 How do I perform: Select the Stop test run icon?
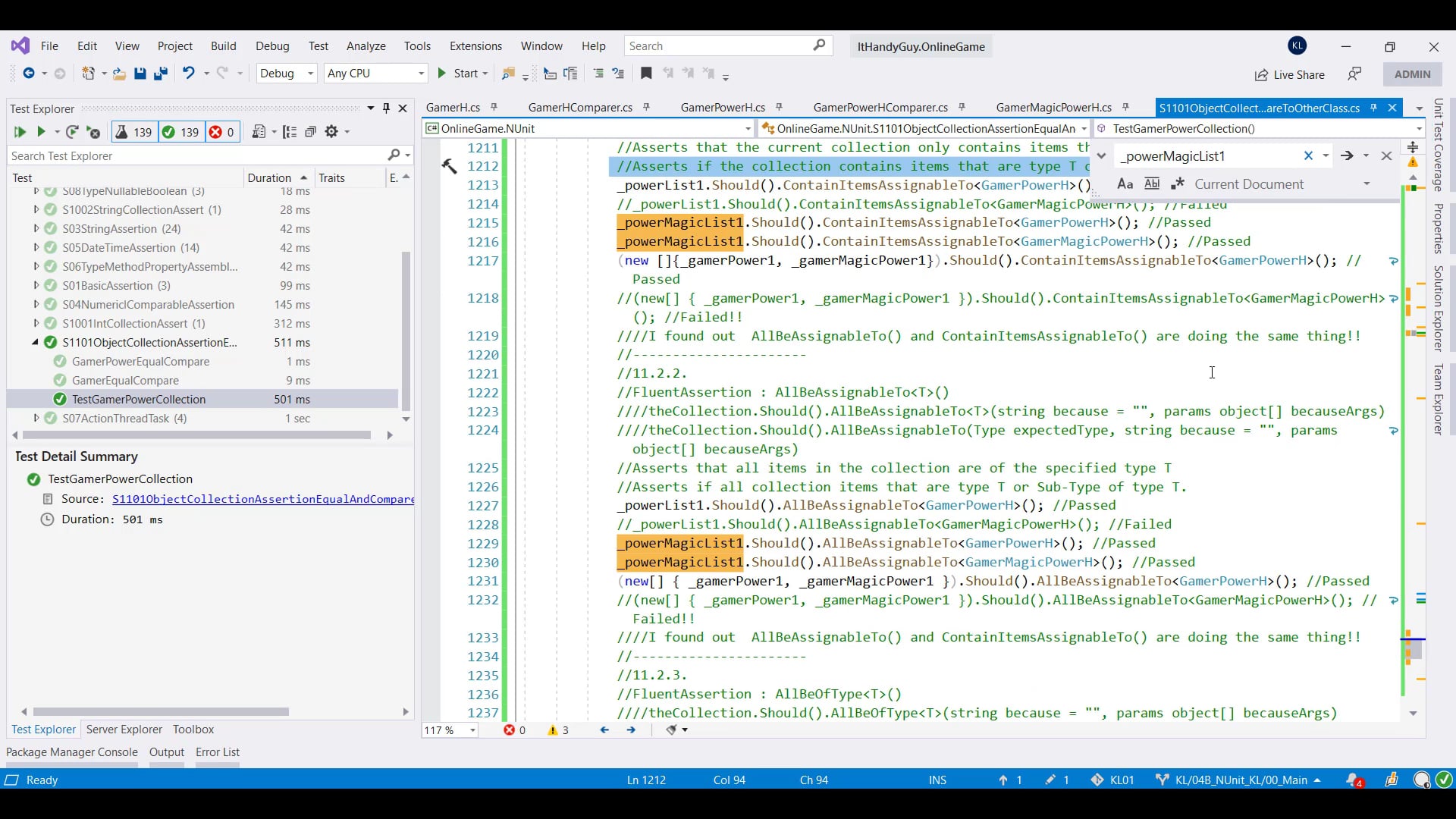point(93,132)
